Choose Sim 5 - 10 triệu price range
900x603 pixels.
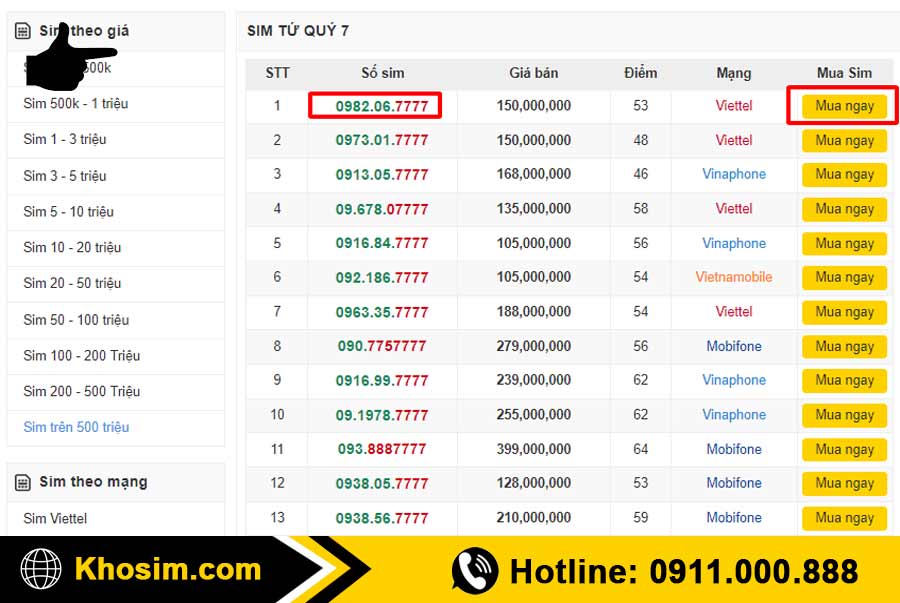69,212
